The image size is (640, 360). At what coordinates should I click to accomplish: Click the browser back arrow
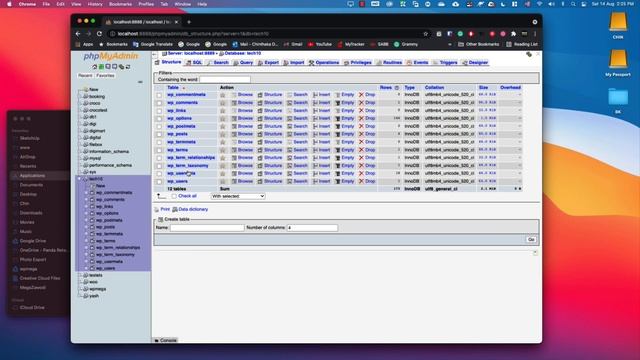click(78, 34)
